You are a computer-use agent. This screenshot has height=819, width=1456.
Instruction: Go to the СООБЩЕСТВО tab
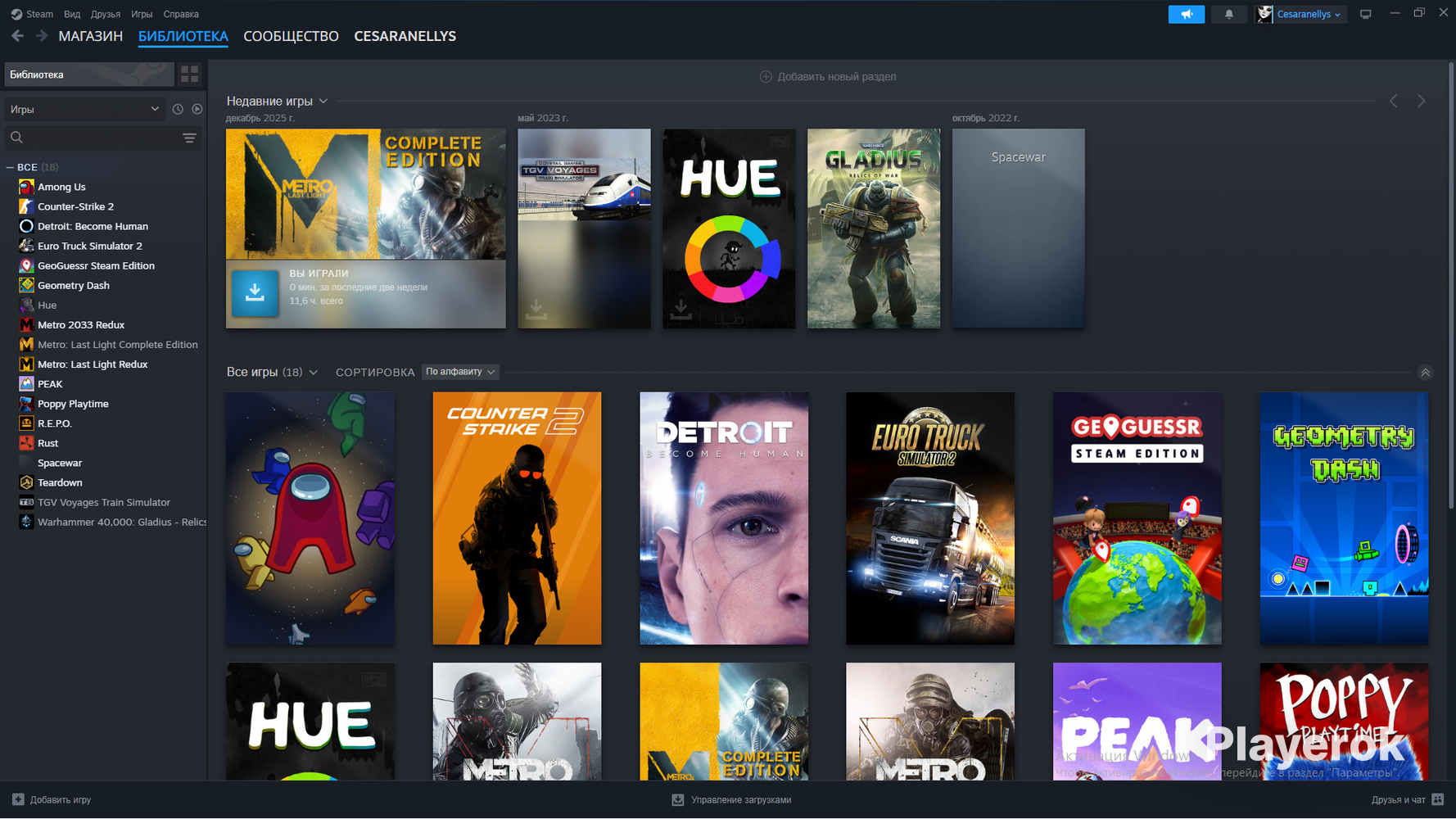point(291,36)
